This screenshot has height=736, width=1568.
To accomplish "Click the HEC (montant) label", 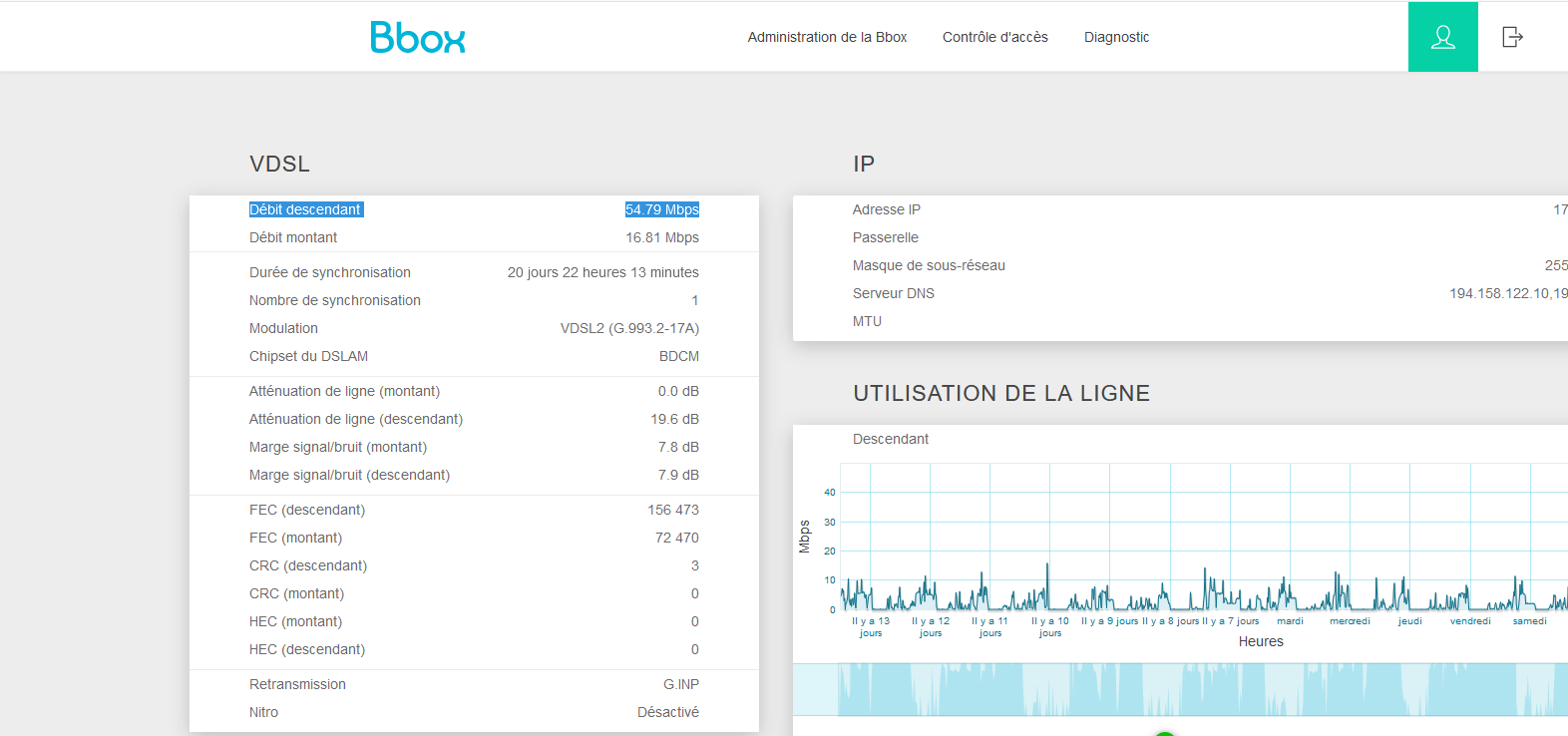I will (x=295, y=621).
